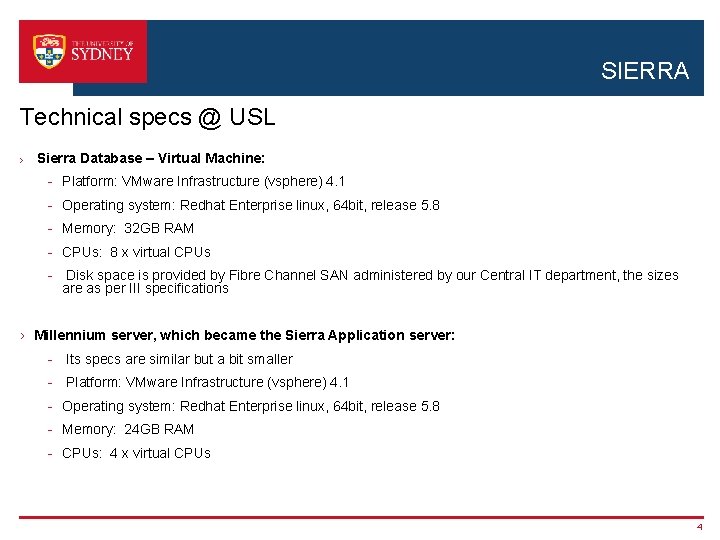Click the Operating system line above 'Memory: 32GB RAM'
The image size is (720, 540).
click(251, 205)
